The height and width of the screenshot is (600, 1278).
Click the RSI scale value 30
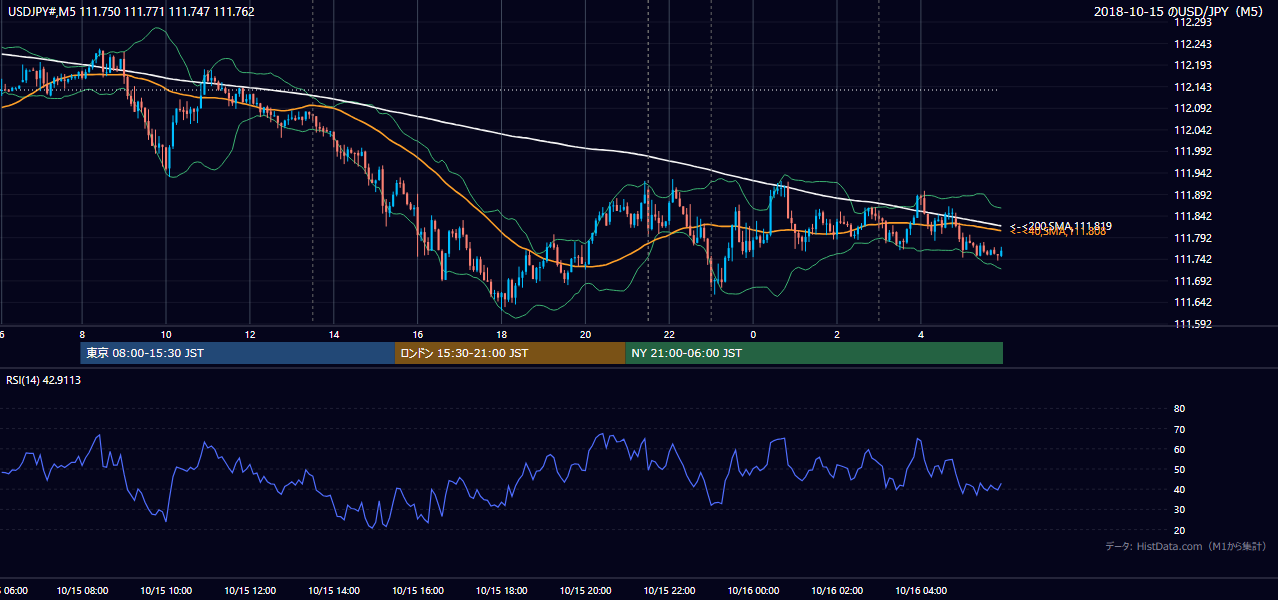pyautogui.click(x=1179, y=510)
